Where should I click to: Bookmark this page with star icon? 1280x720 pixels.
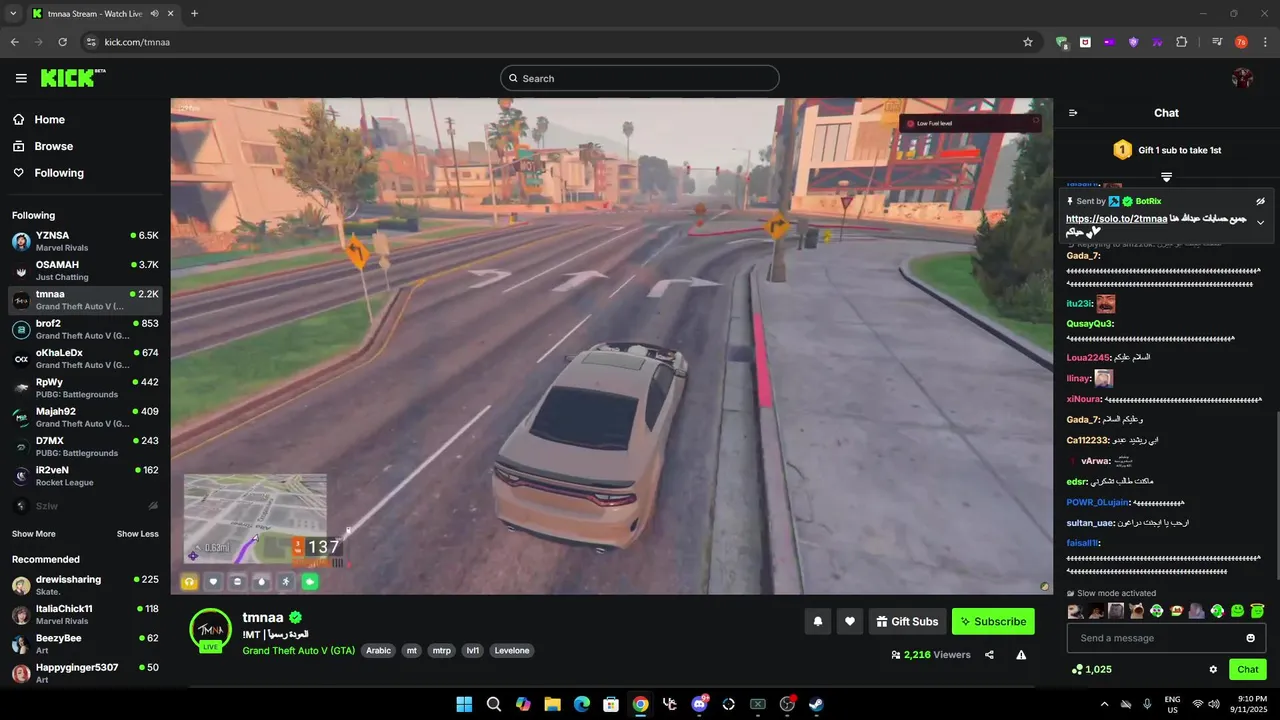(1027, 42)
